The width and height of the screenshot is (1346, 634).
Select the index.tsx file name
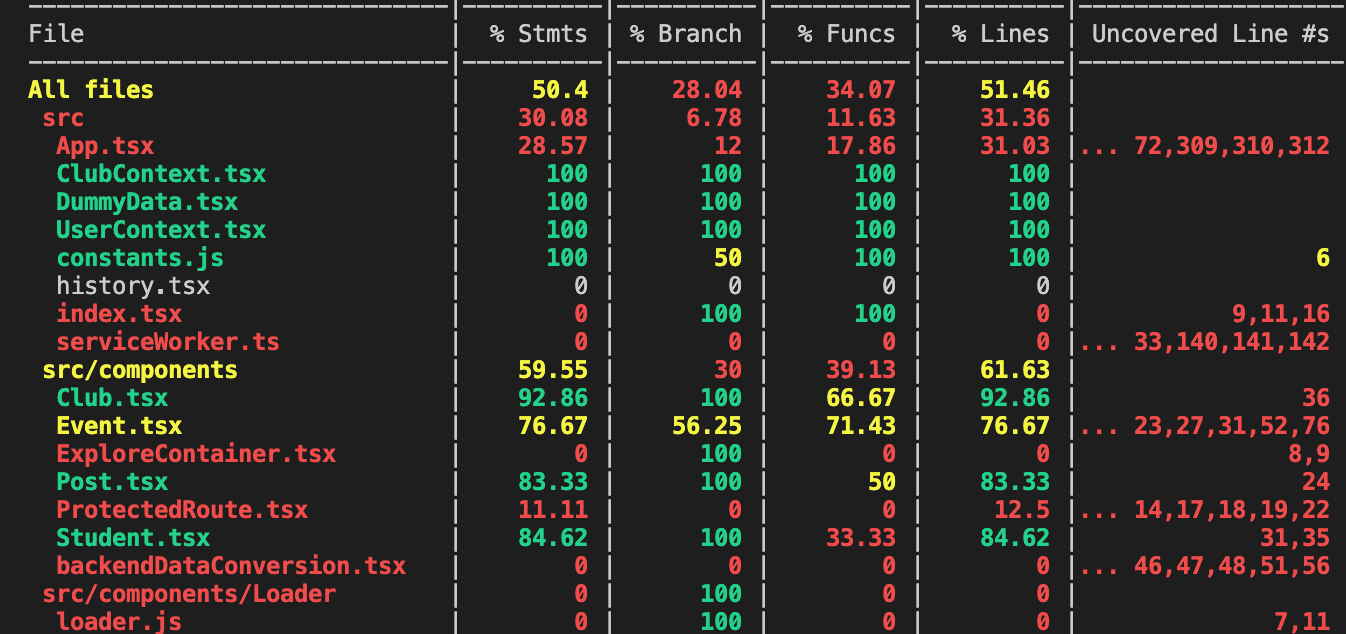point(119,314)
